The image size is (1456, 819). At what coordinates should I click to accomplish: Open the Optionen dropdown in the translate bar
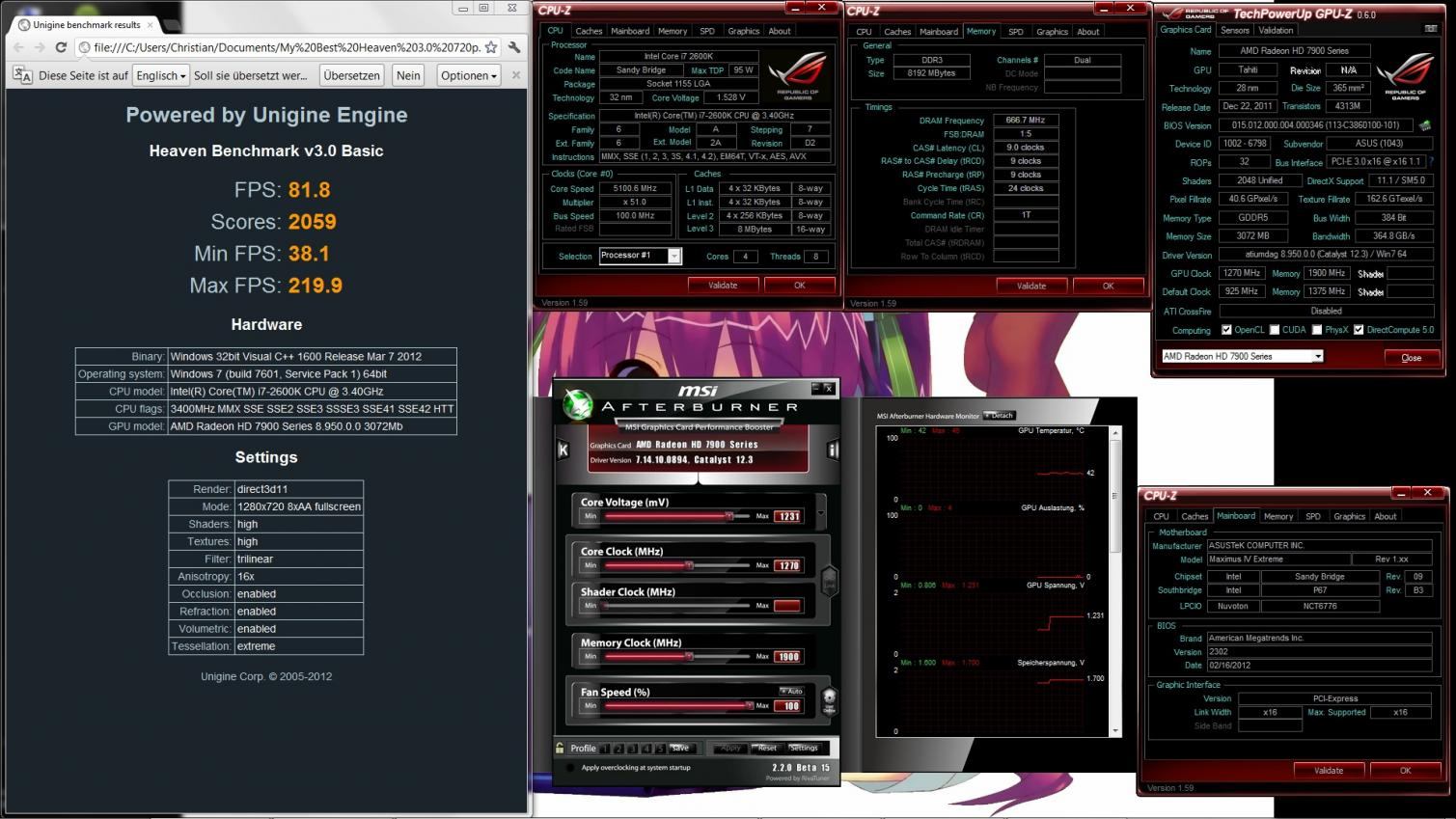coord(469,75)
